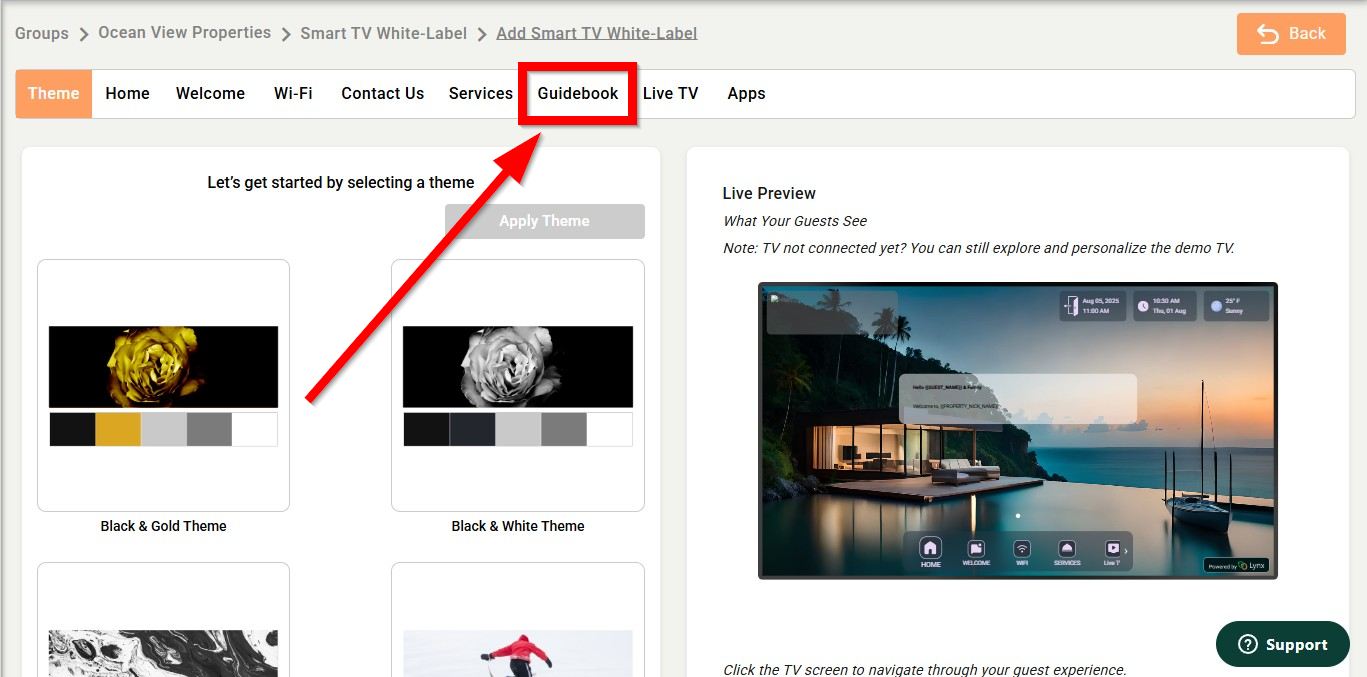Click the question mark Support icon
The width and height of the screenshot is (1367, 677).
pyautogui.click(x=1247, y=645)
